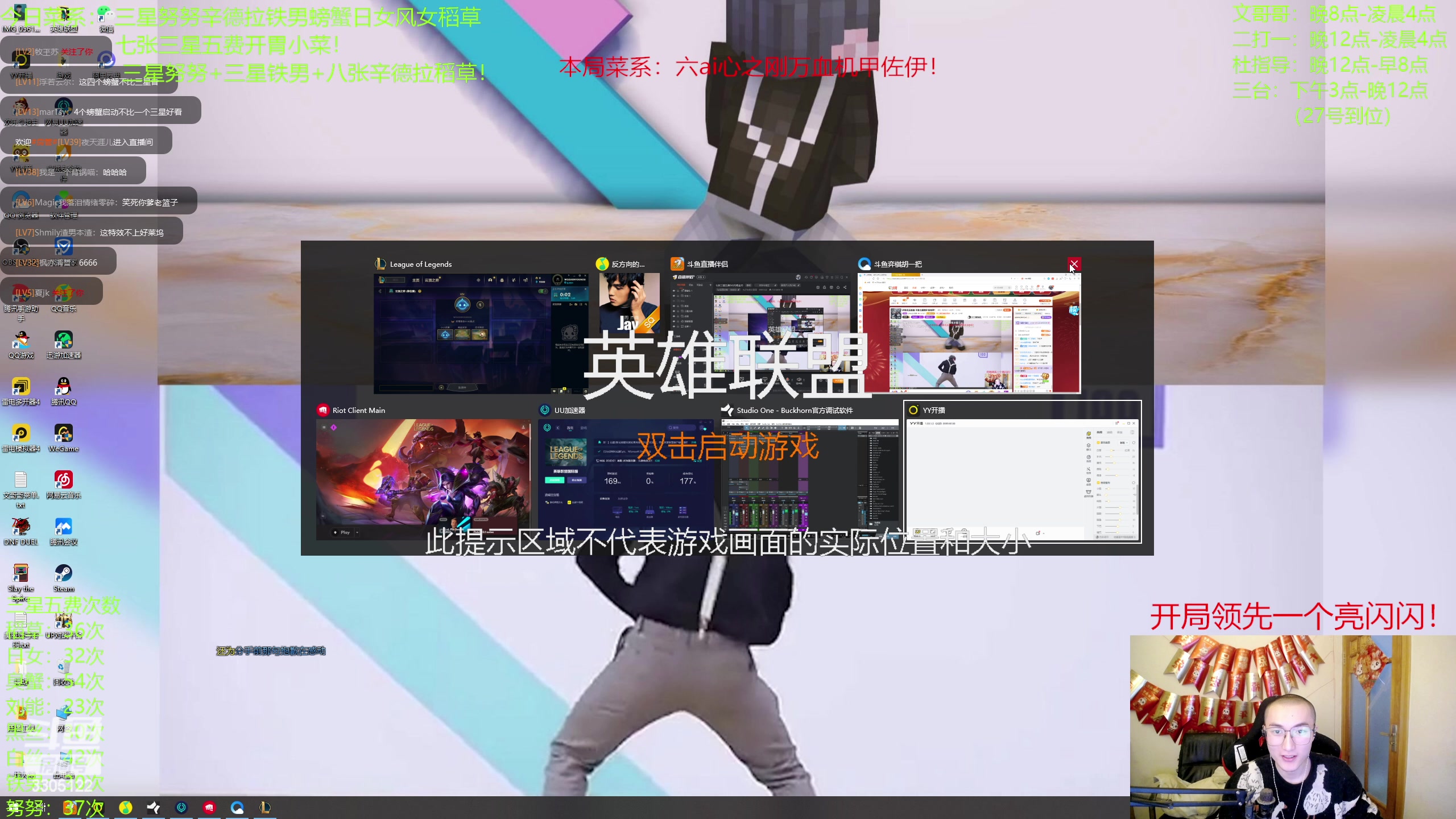This screenshot has height=819, width=1456.
Task: Launch Slay the Spire from the desktop
Action: tap(21, 581)
